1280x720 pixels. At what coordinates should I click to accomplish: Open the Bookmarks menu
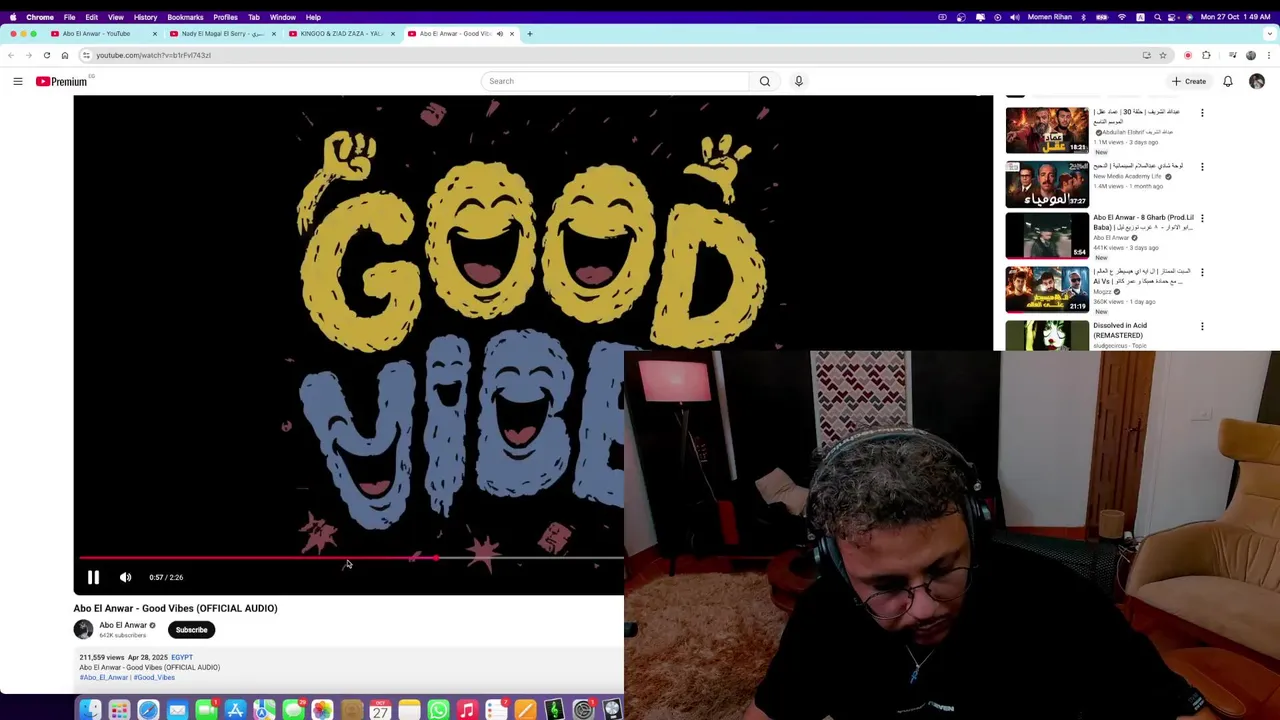(x=185, y=17)
